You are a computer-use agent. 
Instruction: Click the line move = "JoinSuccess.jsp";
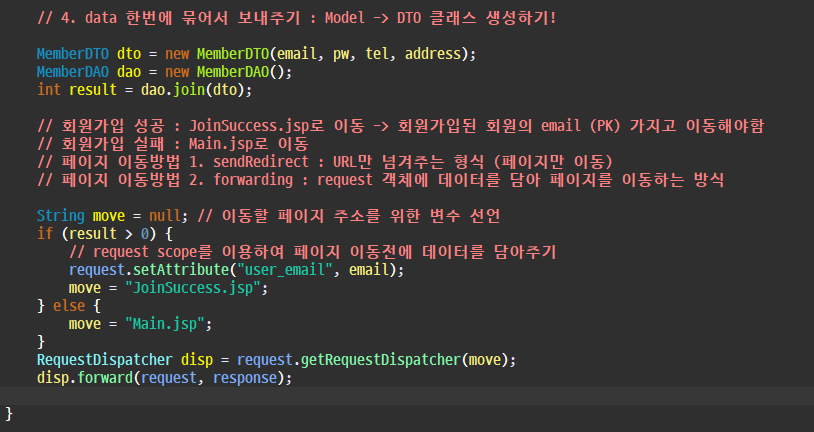(168, 288)
